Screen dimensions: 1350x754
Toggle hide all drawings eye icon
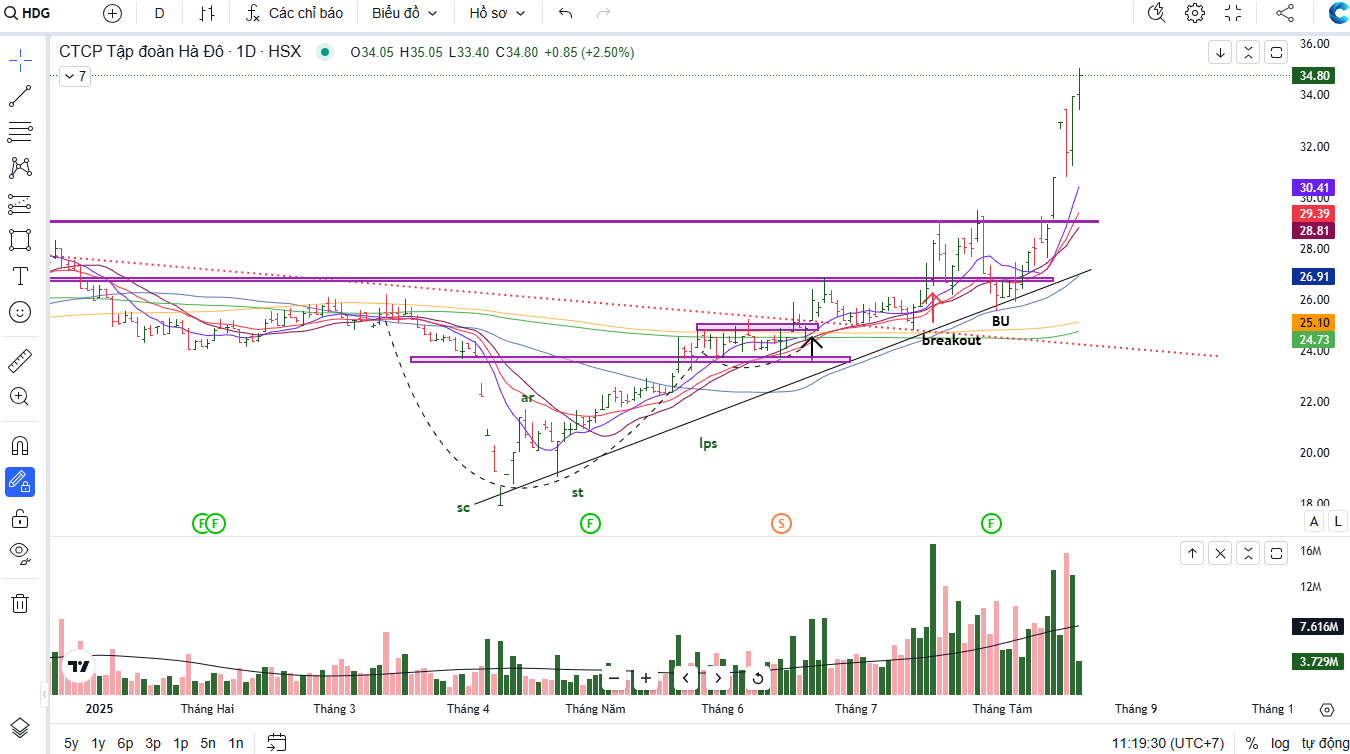point(20,552)
